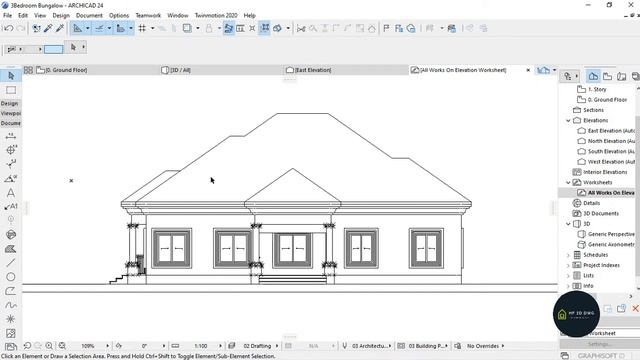Open Trace reference dropdown arrow
This screenshot has height=360, width=640.
click(x=198, y=28)
